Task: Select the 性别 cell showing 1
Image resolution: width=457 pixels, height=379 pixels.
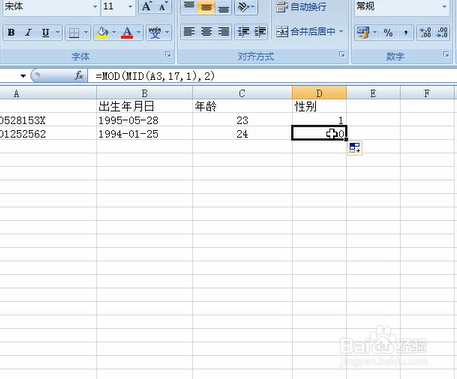Action: pos(319,120)
